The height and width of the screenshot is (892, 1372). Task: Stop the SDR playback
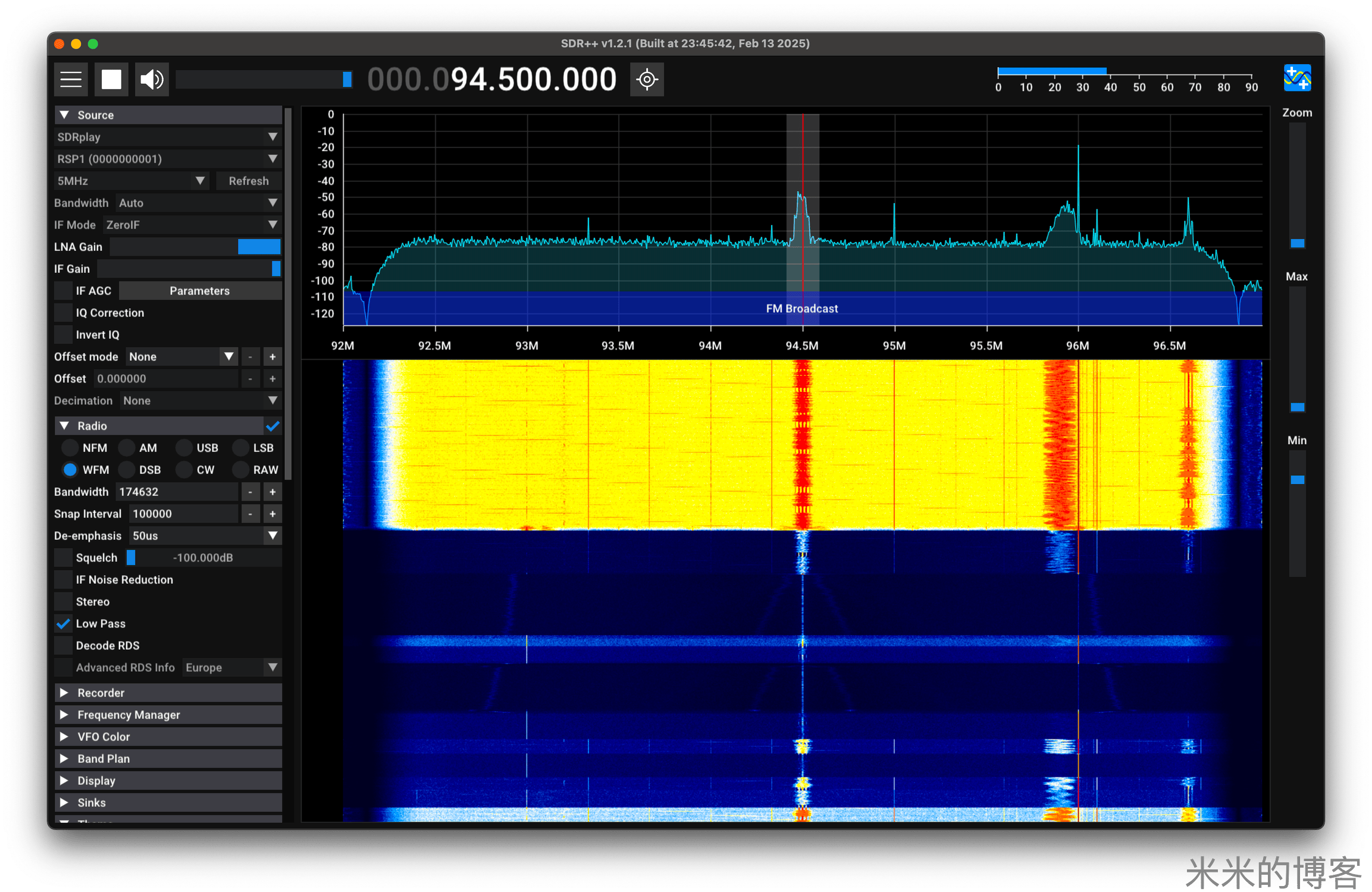click(x=111, y=79)
